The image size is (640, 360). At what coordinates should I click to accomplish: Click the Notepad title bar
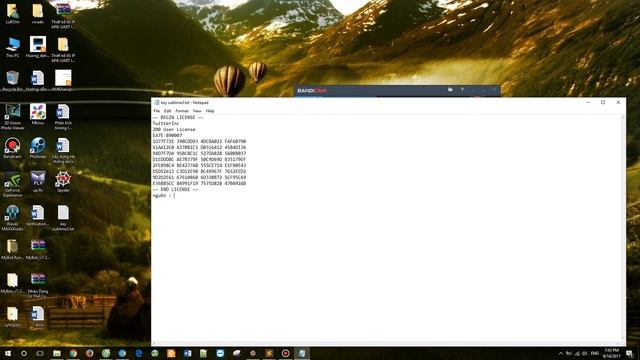367,102
